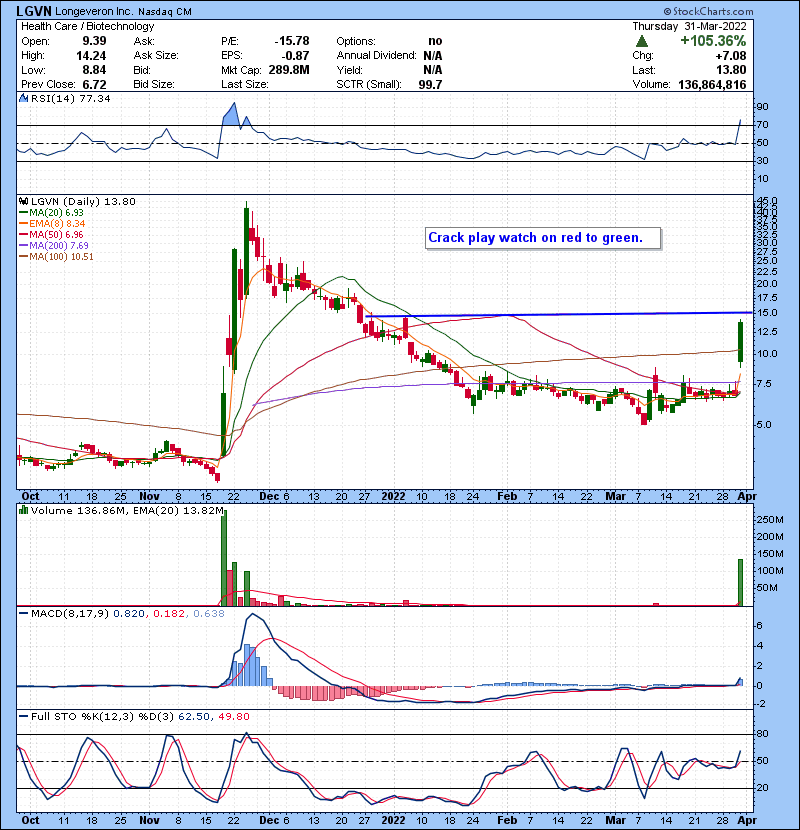800x830 pixels.
Task: Click the MA(50) 6.96 legend entry
Action: (56, 234)
